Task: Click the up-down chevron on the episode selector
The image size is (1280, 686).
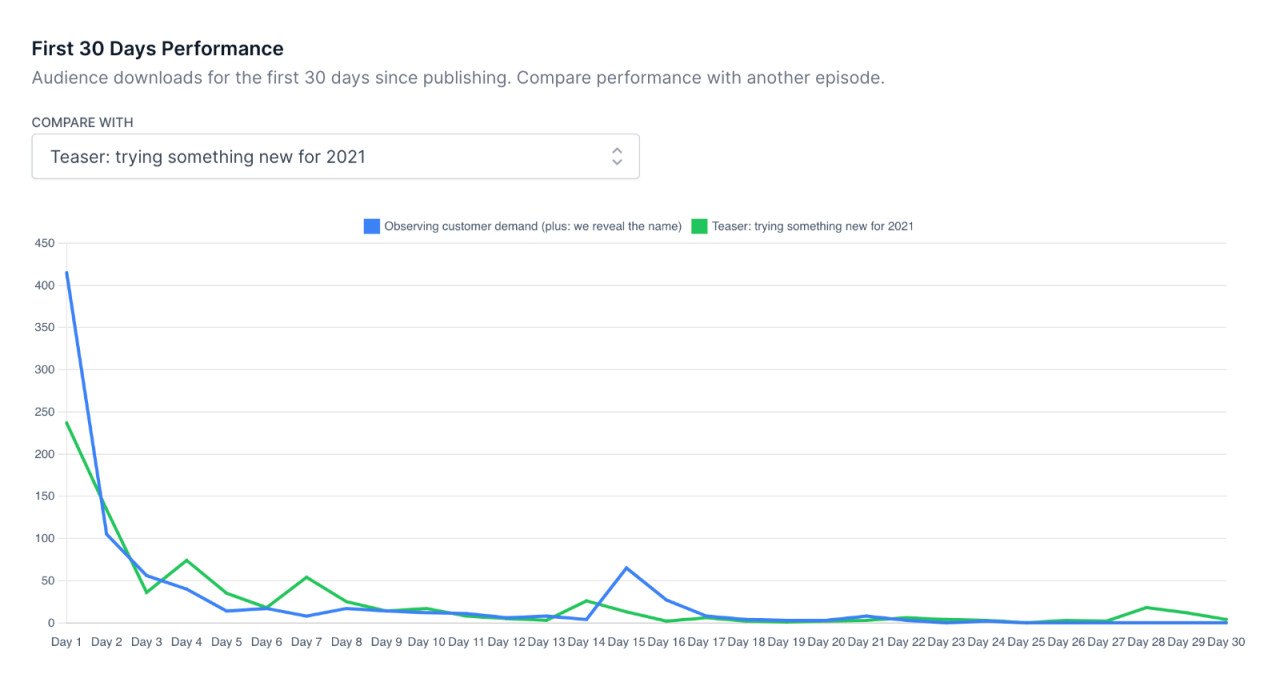Action: coord(617,156)
